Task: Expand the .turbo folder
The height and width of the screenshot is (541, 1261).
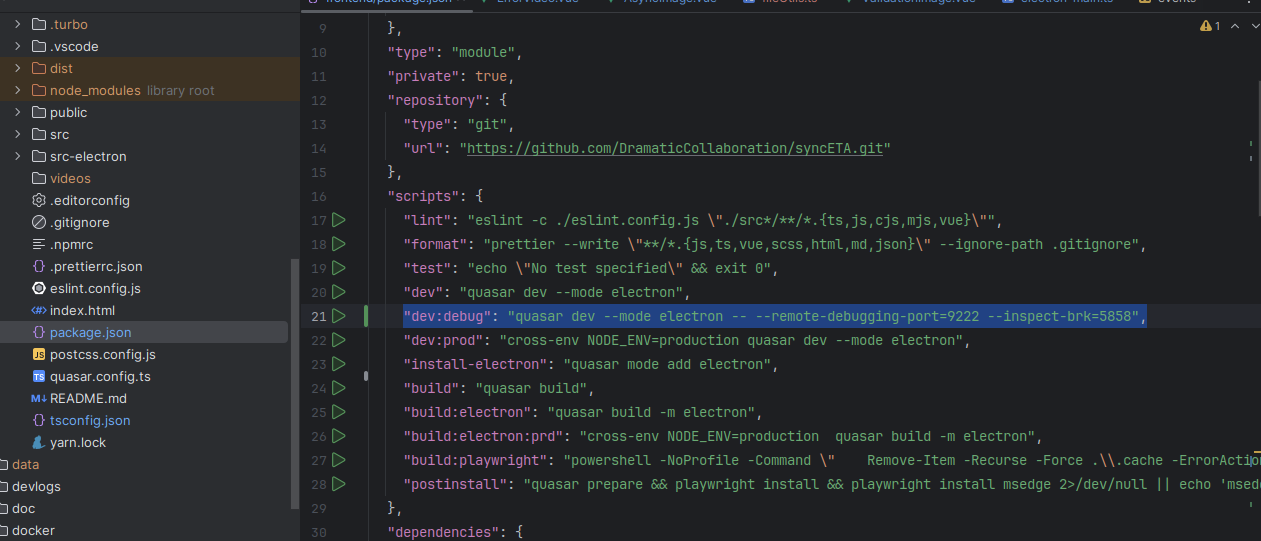Action: (x=18, y=24)
